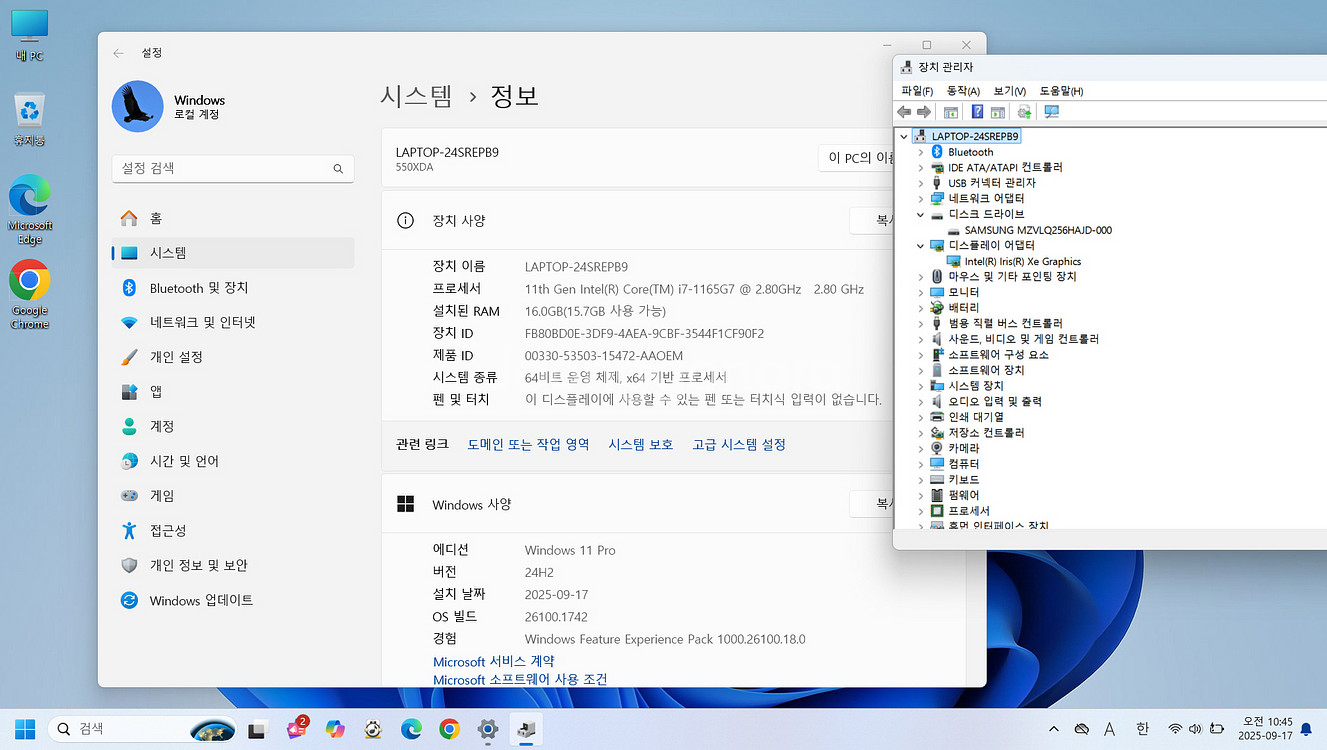Collapse the 디스크 드라이브 tree node
This screenshot has width=1327, height=750.
click(x=921, y=214)
